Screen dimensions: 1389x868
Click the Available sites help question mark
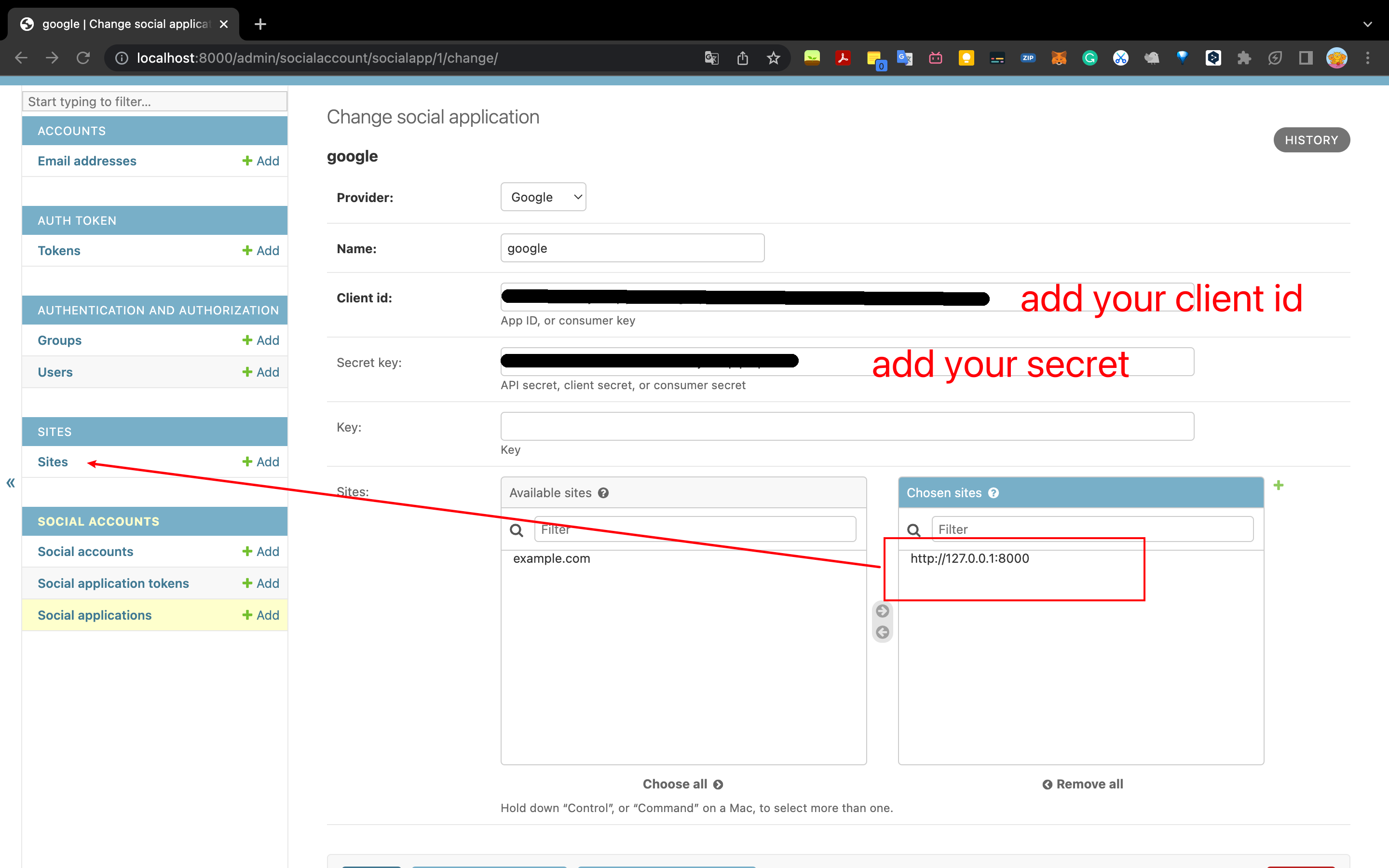pos(604,492)
